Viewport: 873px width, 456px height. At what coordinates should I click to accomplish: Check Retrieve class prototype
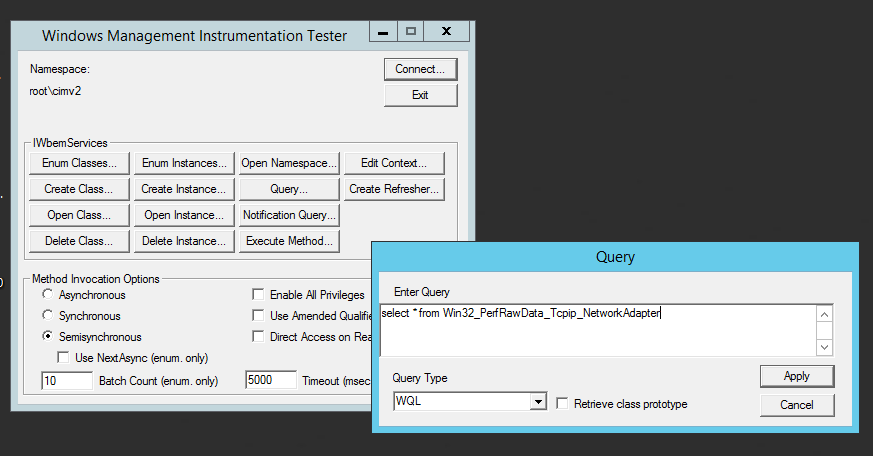coord(562,404)
